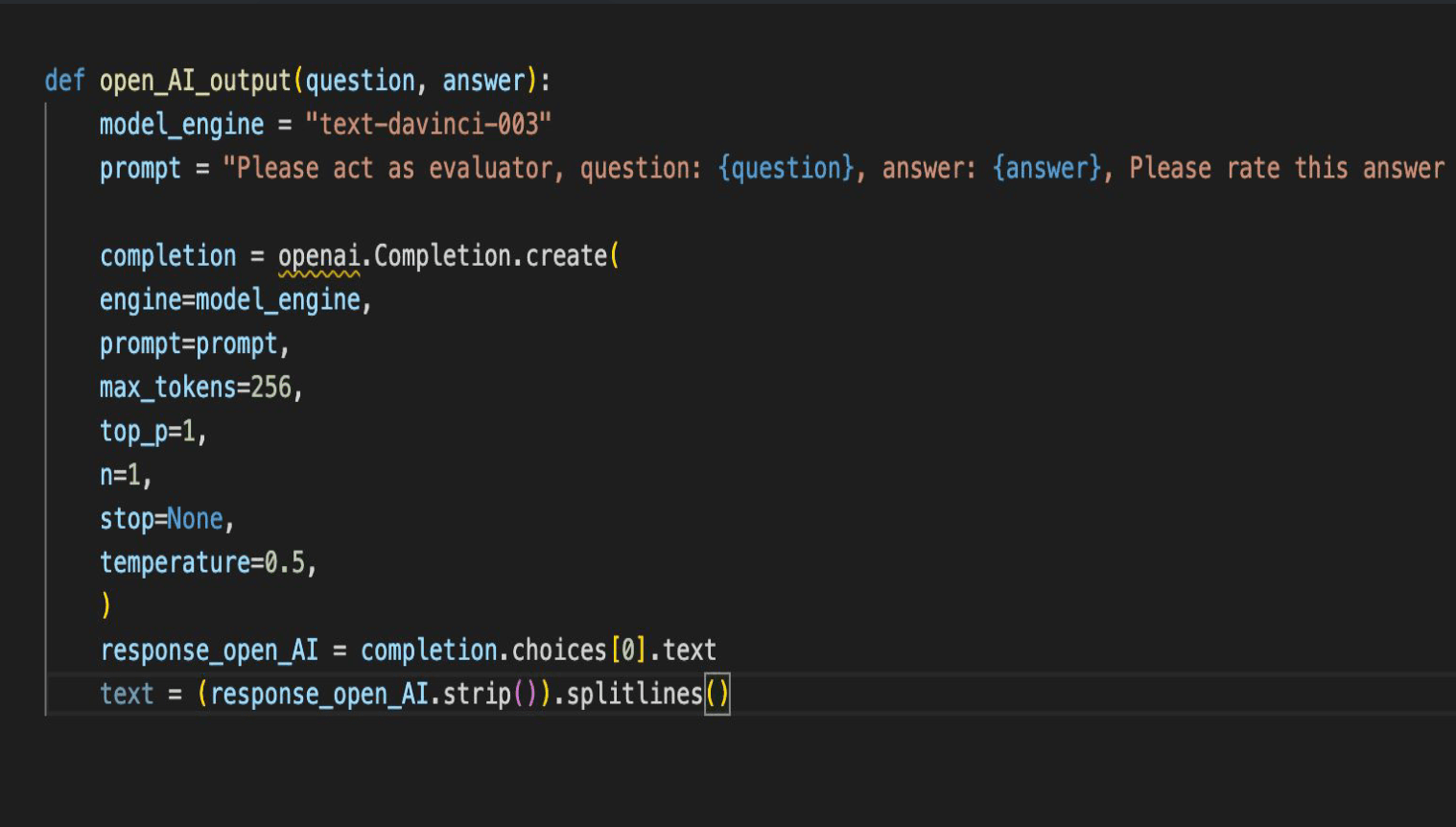This screenshot has height=827, width=1456.
Task: Select the model_engine variable name
Action: [182, 125]
